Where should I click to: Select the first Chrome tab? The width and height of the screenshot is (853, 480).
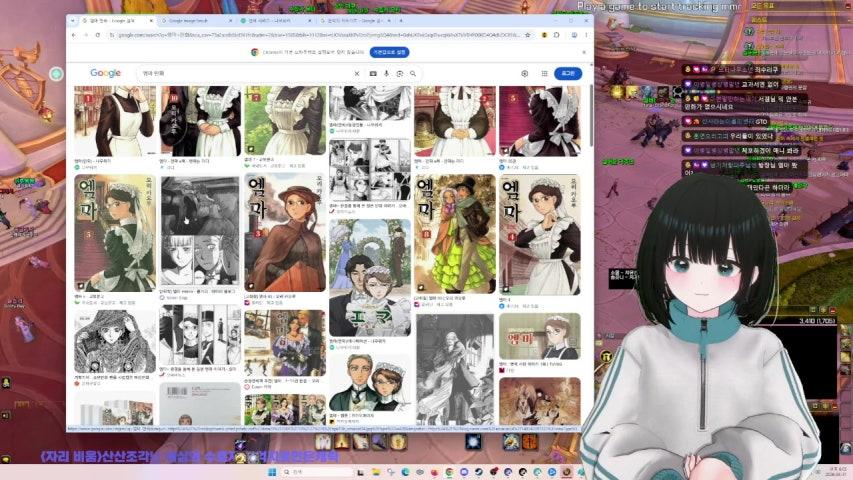point(118,21)
